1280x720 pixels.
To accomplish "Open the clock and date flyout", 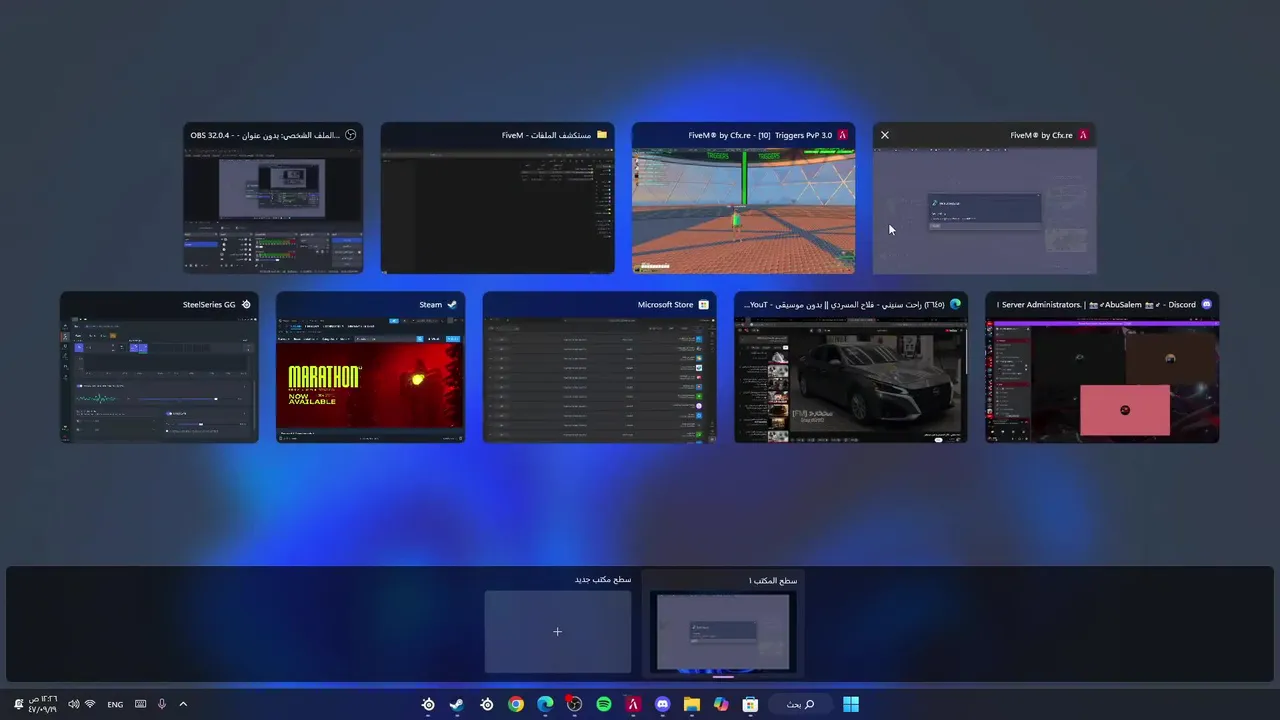I will 44,704.
